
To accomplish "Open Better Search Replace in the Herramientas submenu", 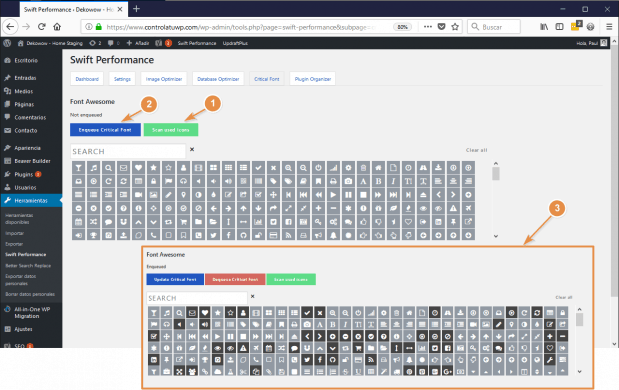I will click(x=28, y=266).
